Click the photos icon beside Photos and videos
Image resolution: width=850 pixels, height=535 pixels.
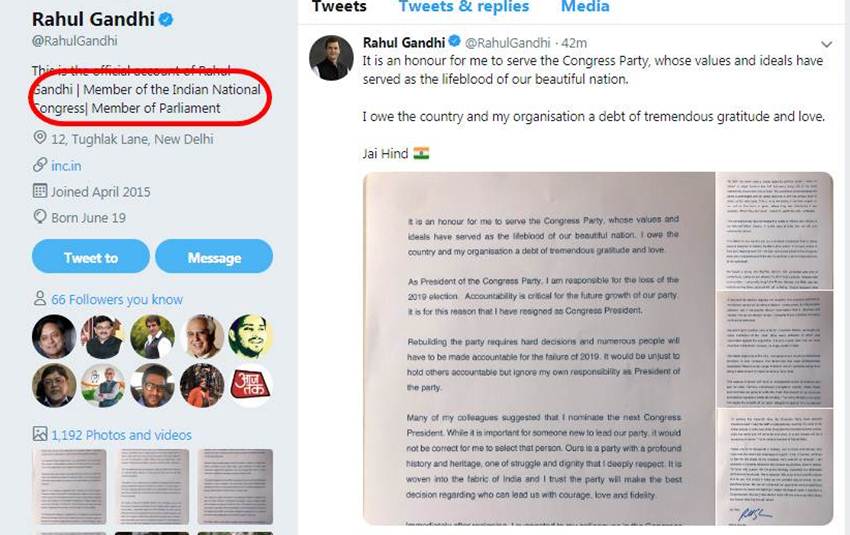click(40, 435)
